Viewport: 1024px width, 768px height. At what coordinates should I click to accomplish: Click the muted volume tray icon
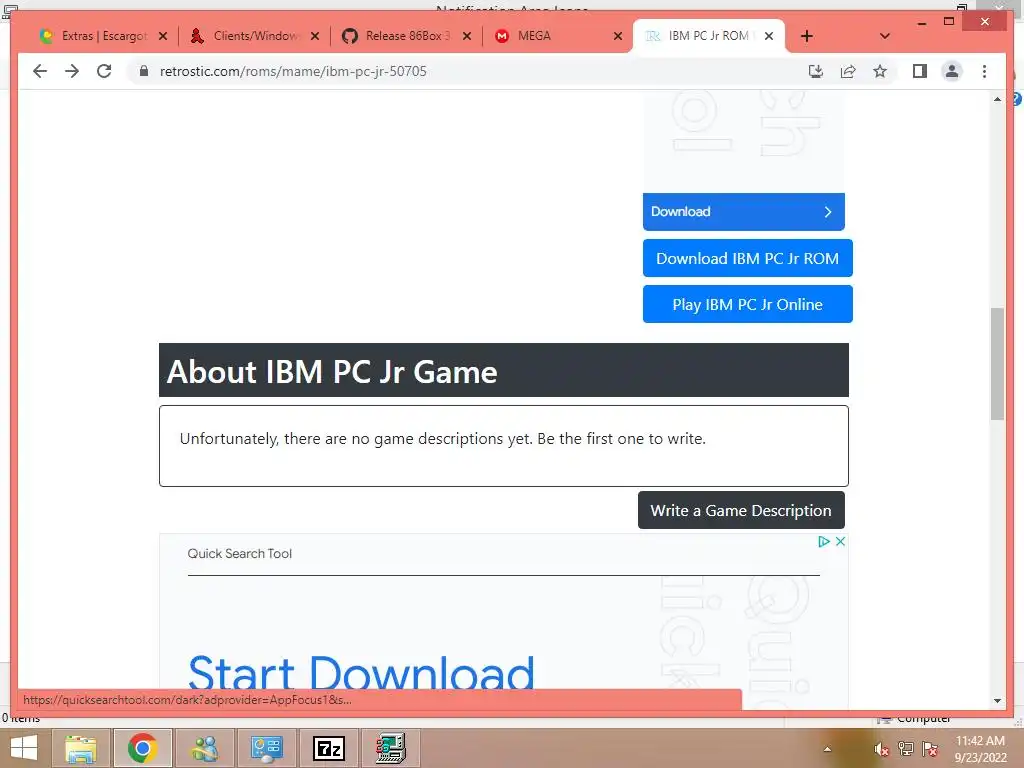click(881, 749)
